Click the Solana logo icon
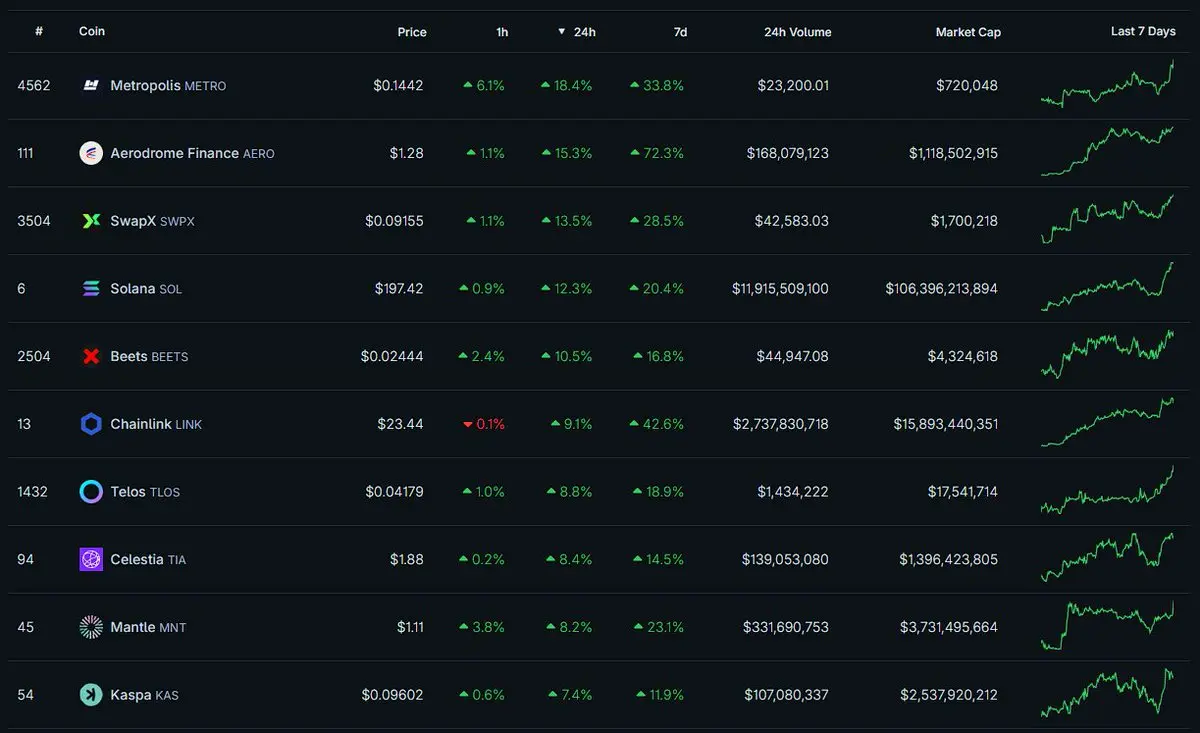Image resolution: width=1200 pixels, height=733 pixels. pyautogui.click(x=91, y=288)
